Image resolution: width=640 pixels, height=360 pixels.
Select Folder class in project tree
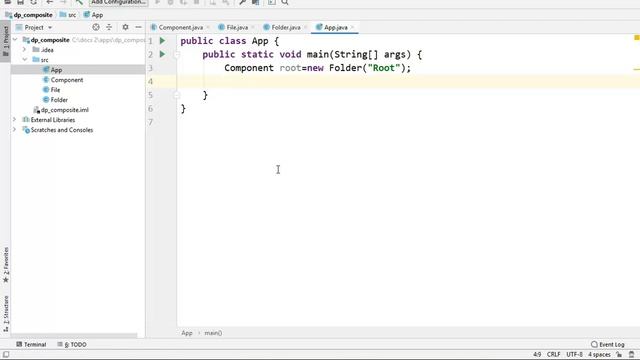55,100
